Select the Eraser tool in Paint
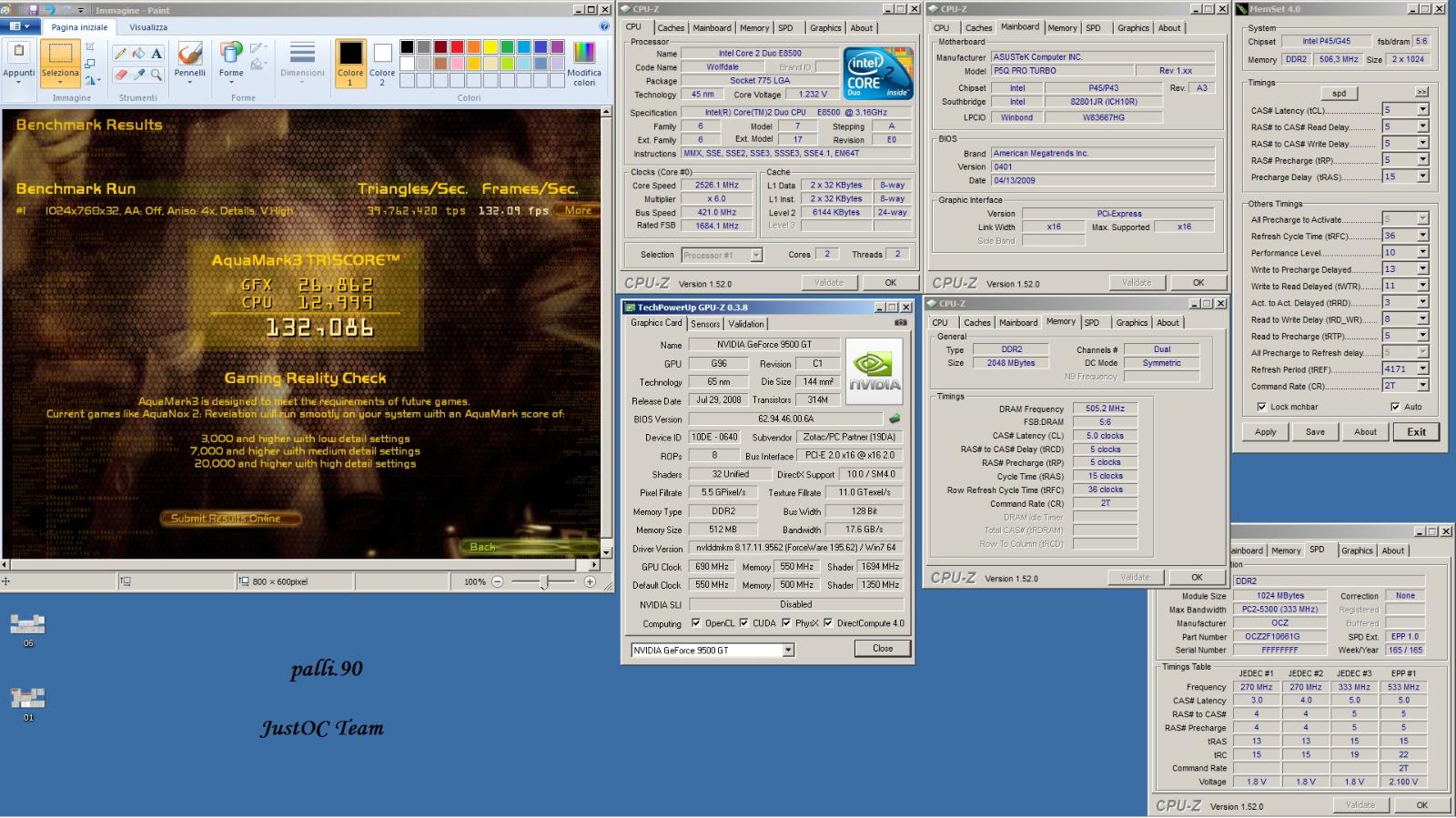1456x818 pixels. pos(120,75)
